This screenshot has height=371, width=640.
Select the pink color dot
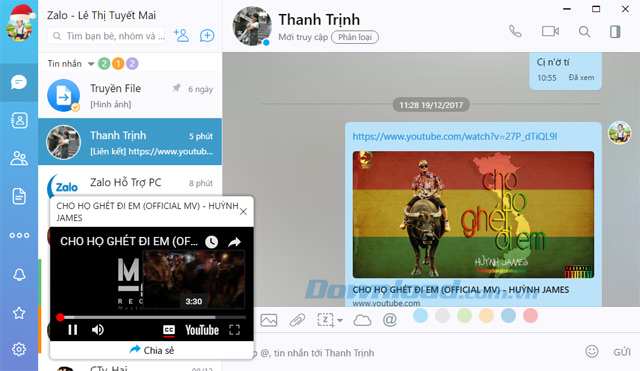[x=531, y=315]
